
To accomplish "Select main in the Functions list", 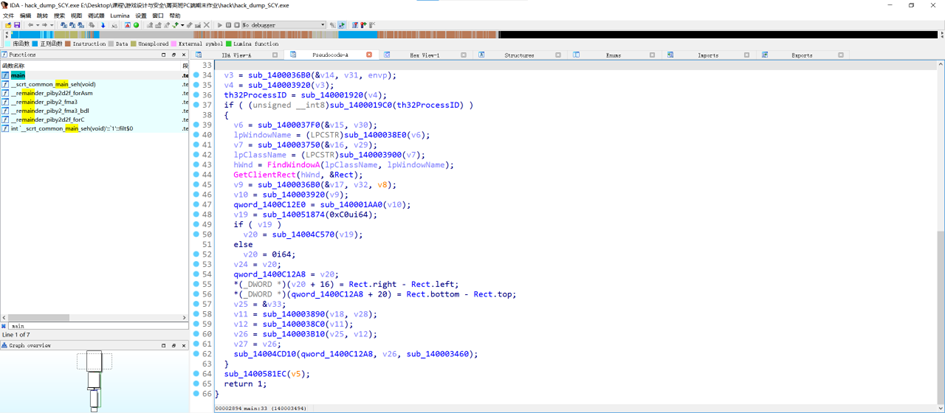I will [x=93, y=75].
